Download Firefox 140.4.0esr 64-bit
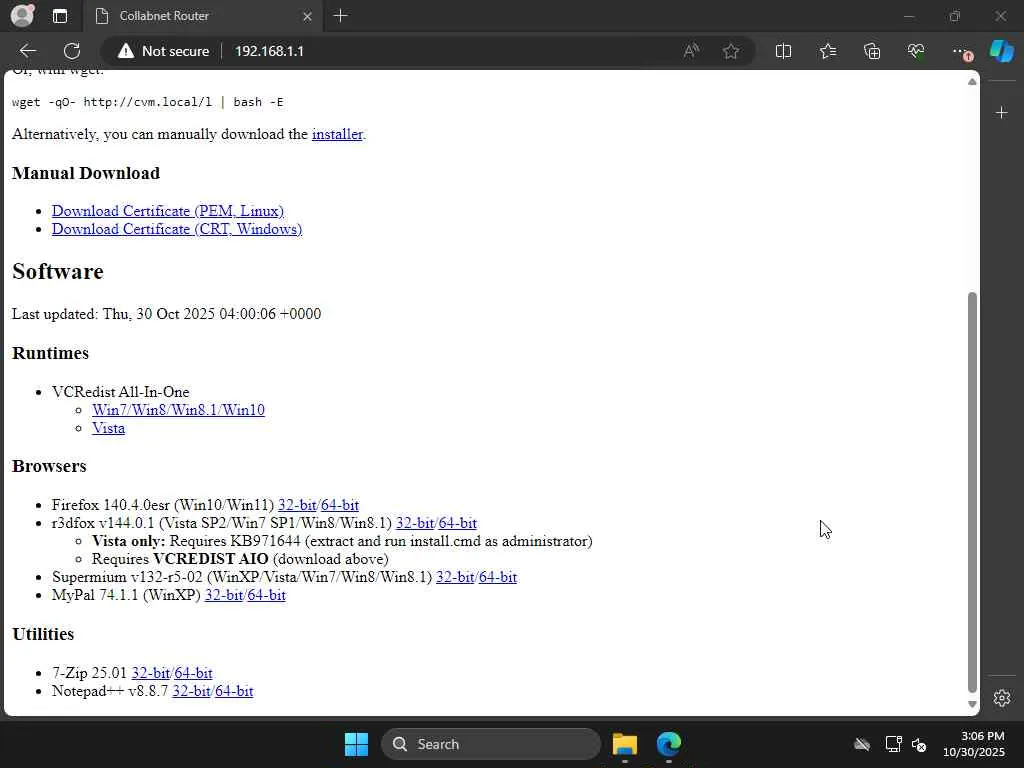 pos(340,505)
